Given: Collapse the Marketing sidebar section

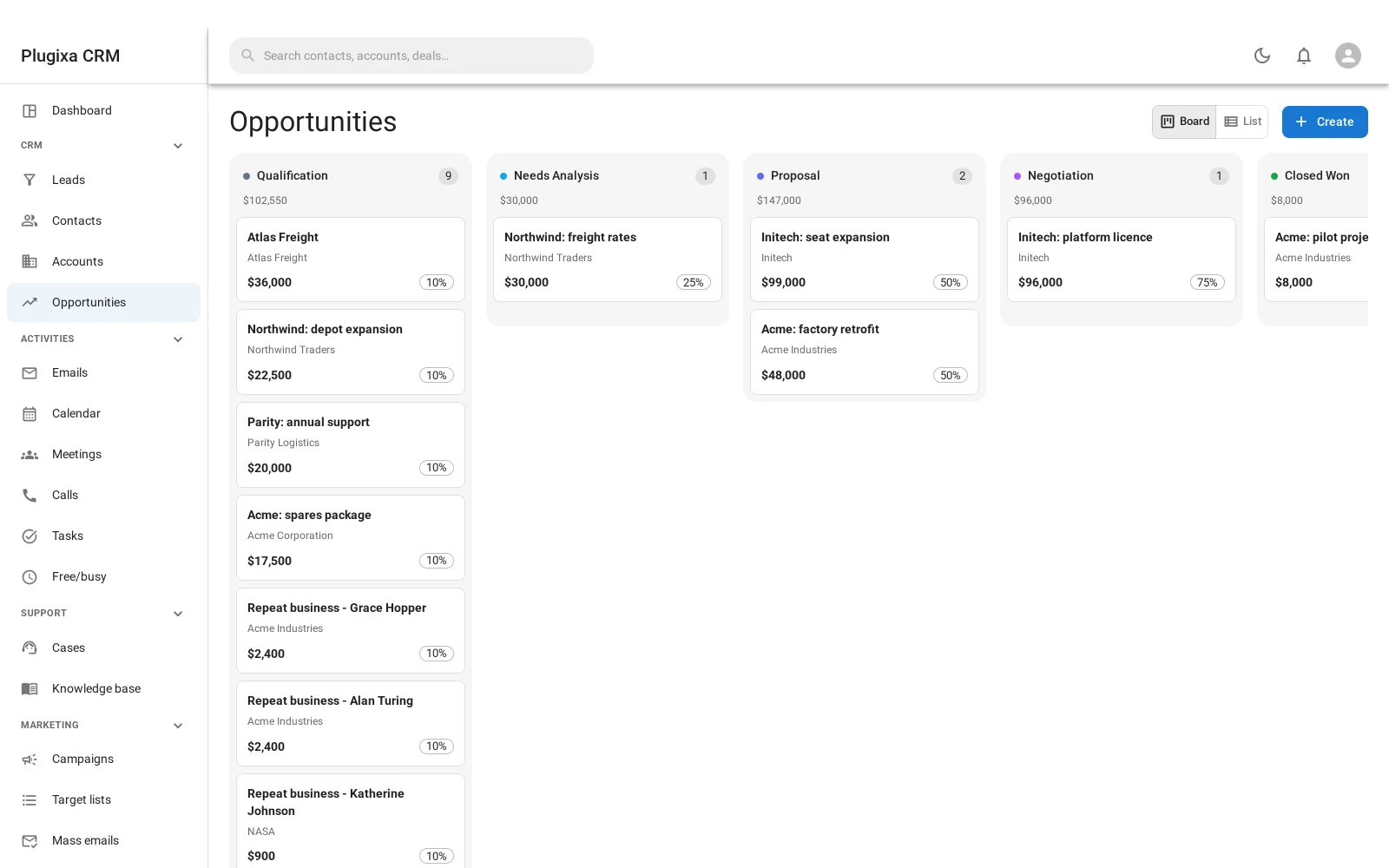Looking at the screenshot, I should pyautogui.click(x=178, y=726).
